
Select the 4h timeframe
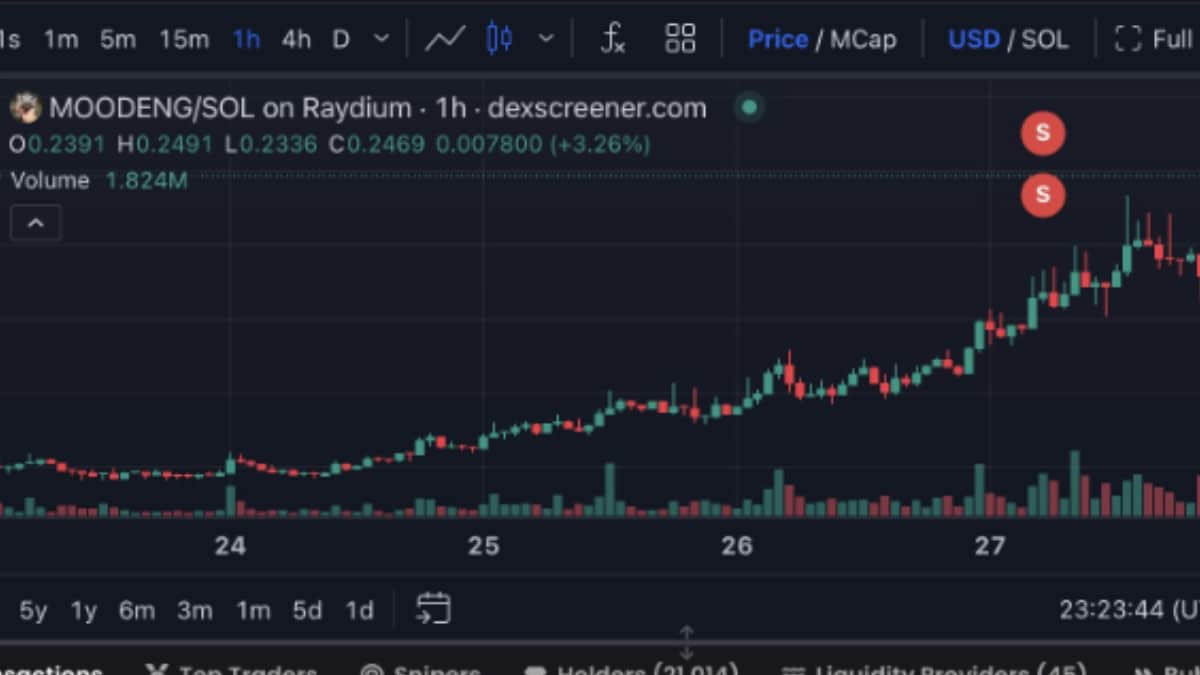296,39
